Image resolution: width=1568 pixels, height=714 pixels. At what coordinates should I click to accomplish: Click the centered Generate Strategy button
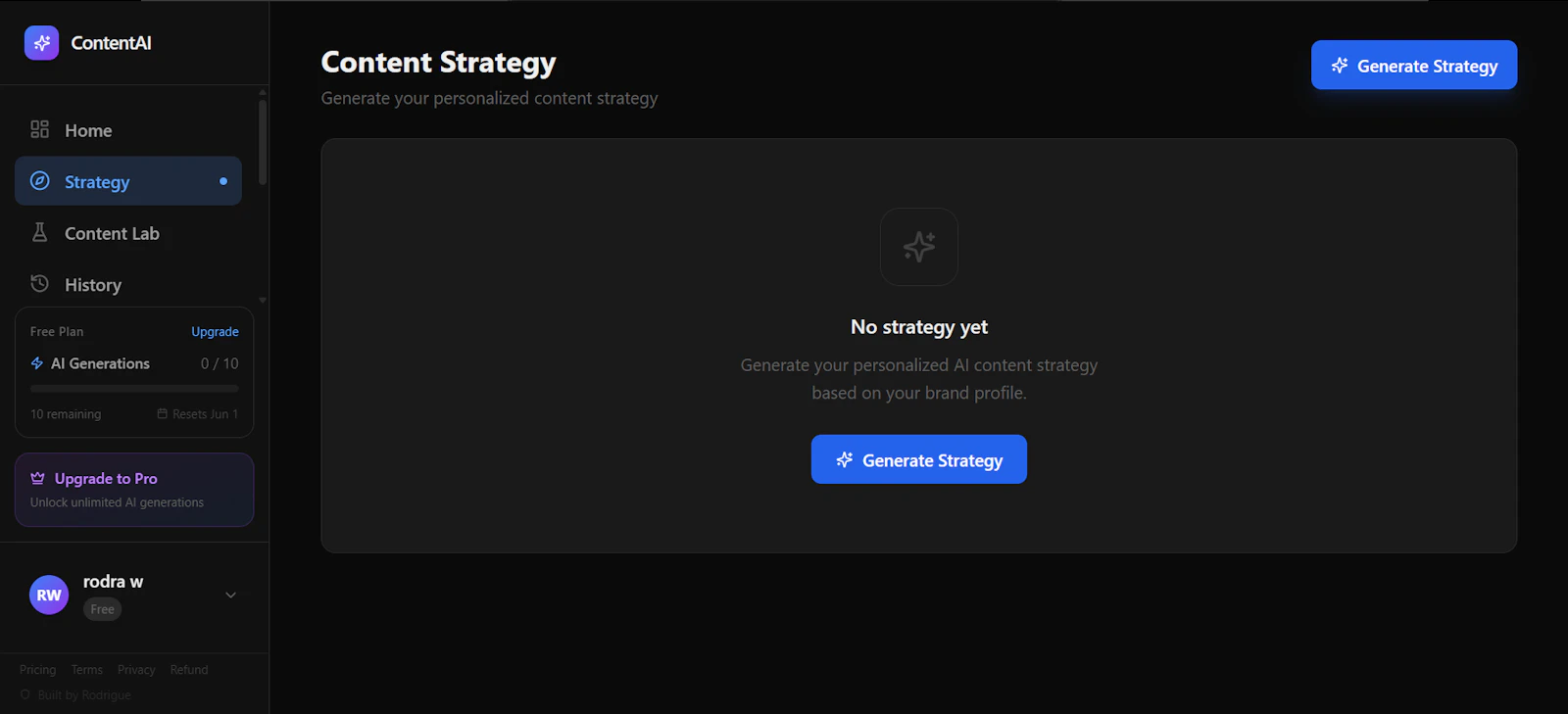[919, 459]
